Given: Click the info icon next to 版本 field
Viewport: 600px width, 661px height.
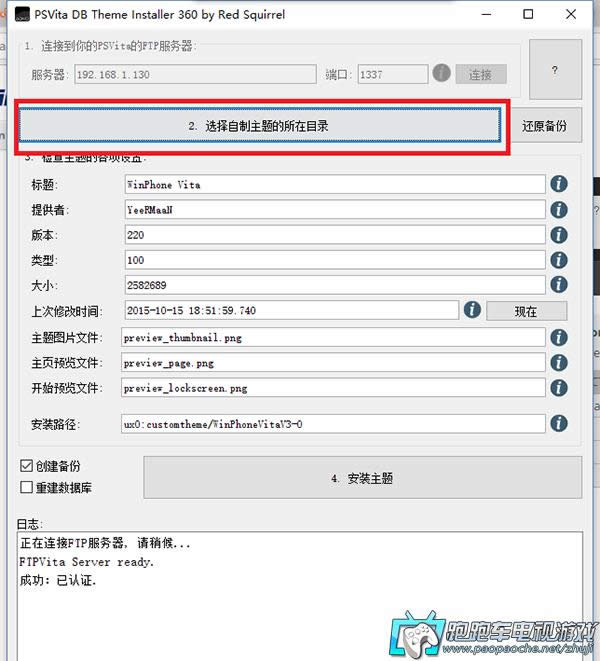Looking at the screenshot, I should pos(559,235).
